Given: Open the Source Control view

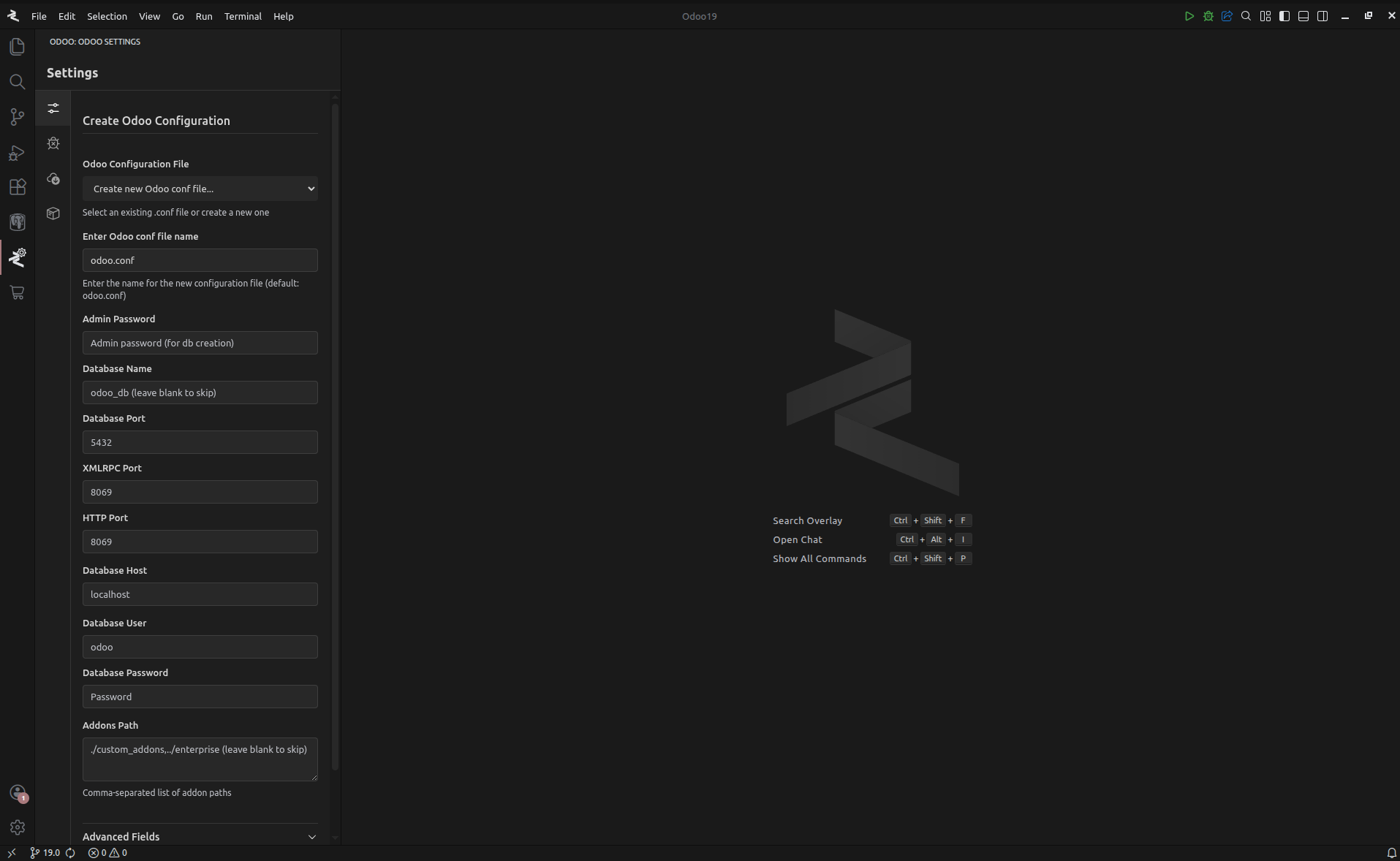Looking at the screenshot, I should (18, 117).
